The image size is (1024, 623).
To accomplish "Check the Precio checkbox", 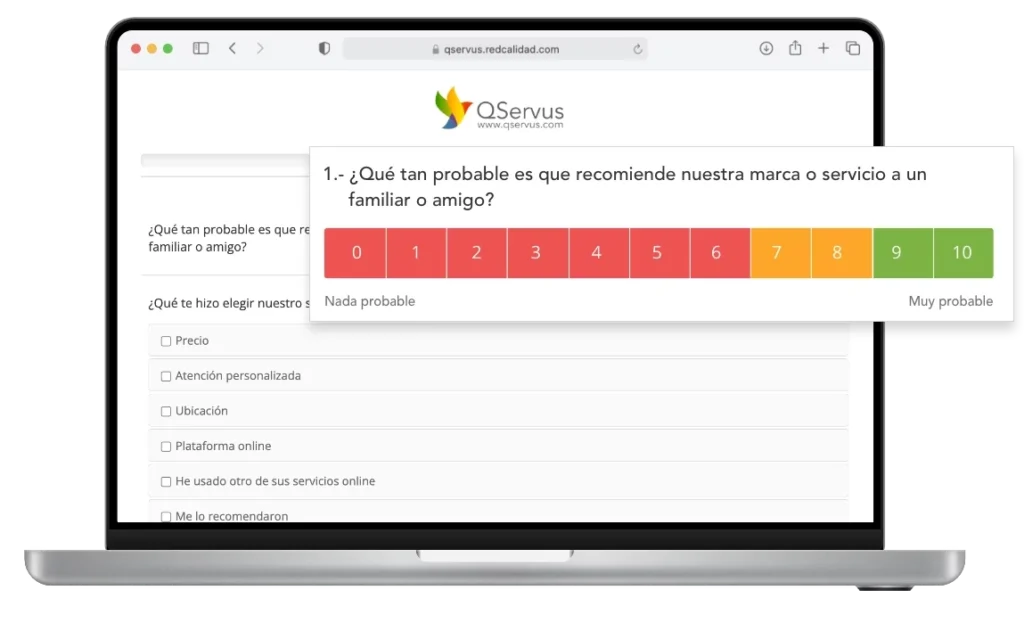I will tap(166, 341).
